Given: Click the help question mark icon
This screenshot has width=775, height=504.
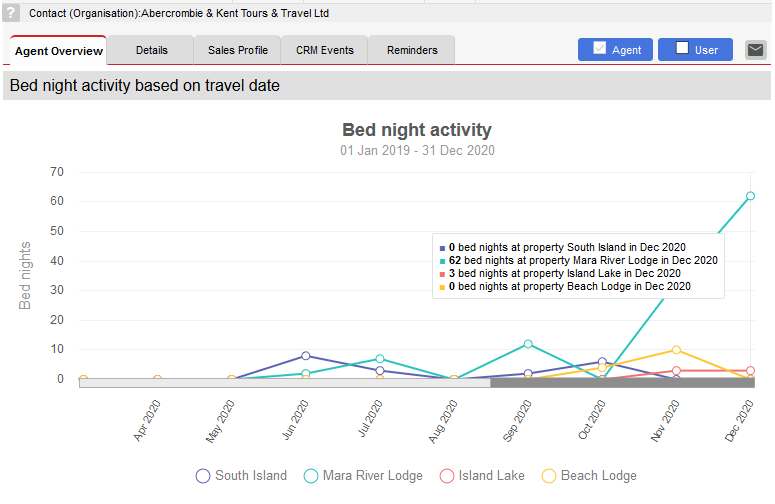Looking at the screenshot, I should click(10, 13).
